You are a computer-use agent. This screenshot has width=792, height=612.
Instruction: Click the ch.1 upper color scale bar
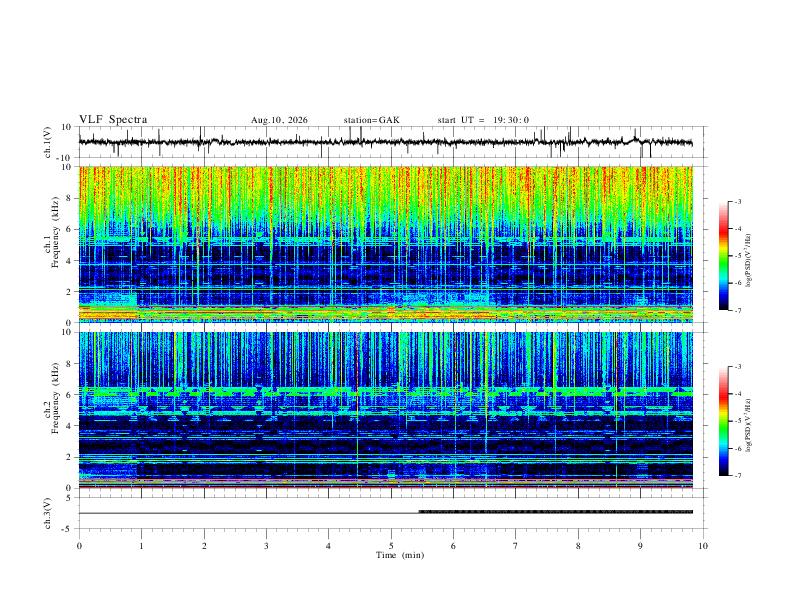coord(724,255)
